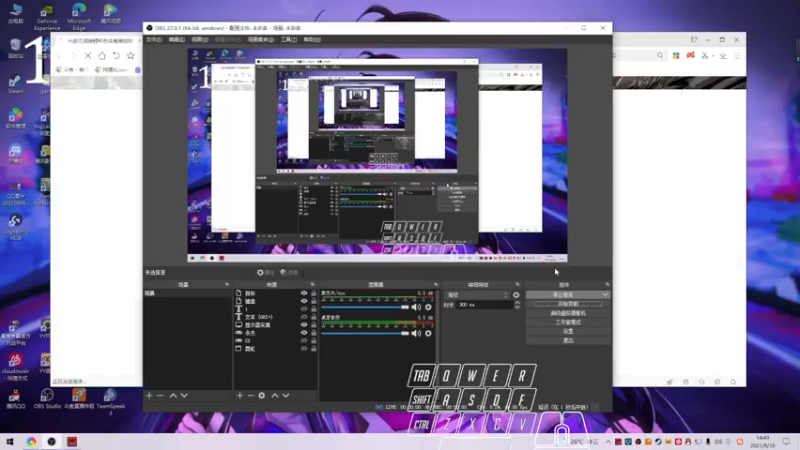Remove selected source with minus icon
Image resolution: width=800 pixels, height=450 pixels.
pos(251,395)
